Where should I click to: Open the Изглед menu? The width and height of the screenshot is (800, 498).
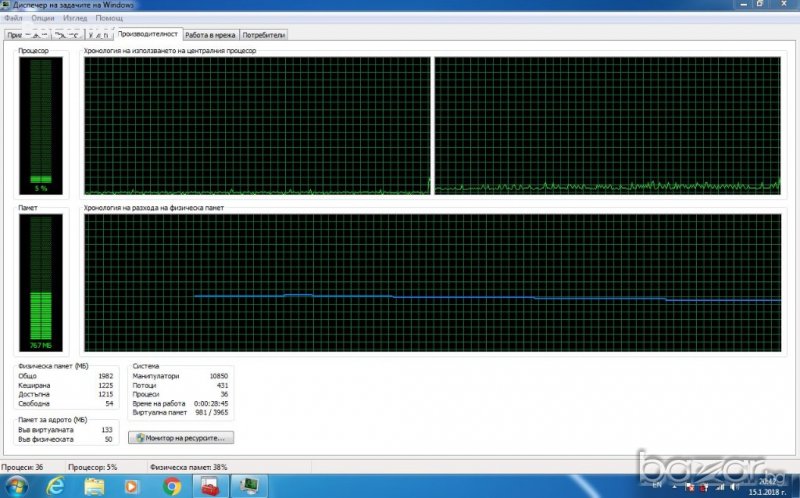76,18
